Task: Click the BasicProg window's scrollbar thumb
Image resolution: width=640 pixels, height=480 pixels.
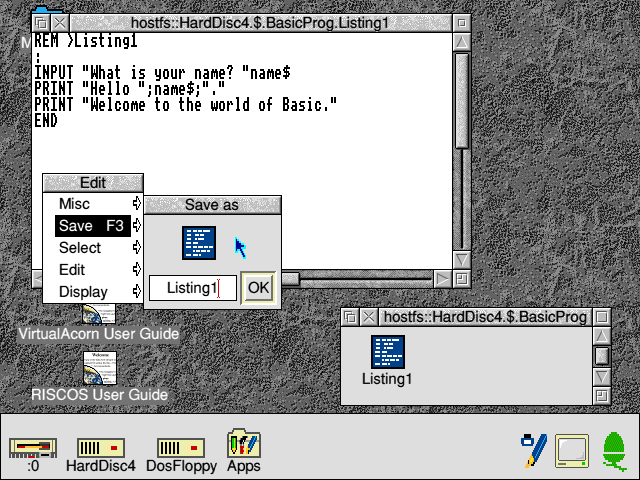Action: [x=602, y=356]
